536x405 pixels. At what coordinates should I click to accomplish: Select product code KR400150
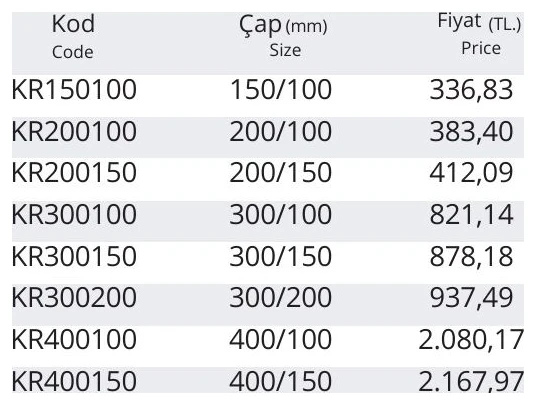(74, 381)
